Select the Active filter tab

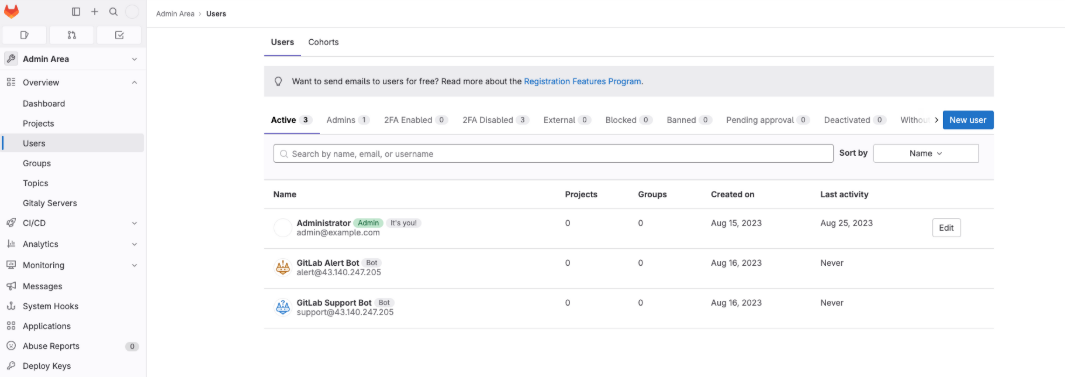291,120
